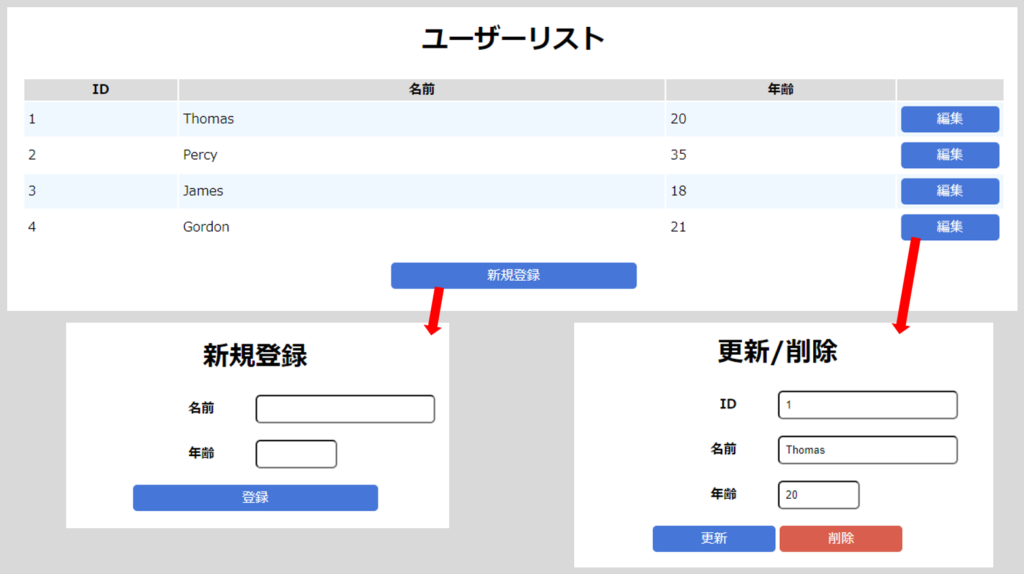Focus the 名前 field in the 新規登録 form
The image size is (1024, 574).
pos(345,409)
